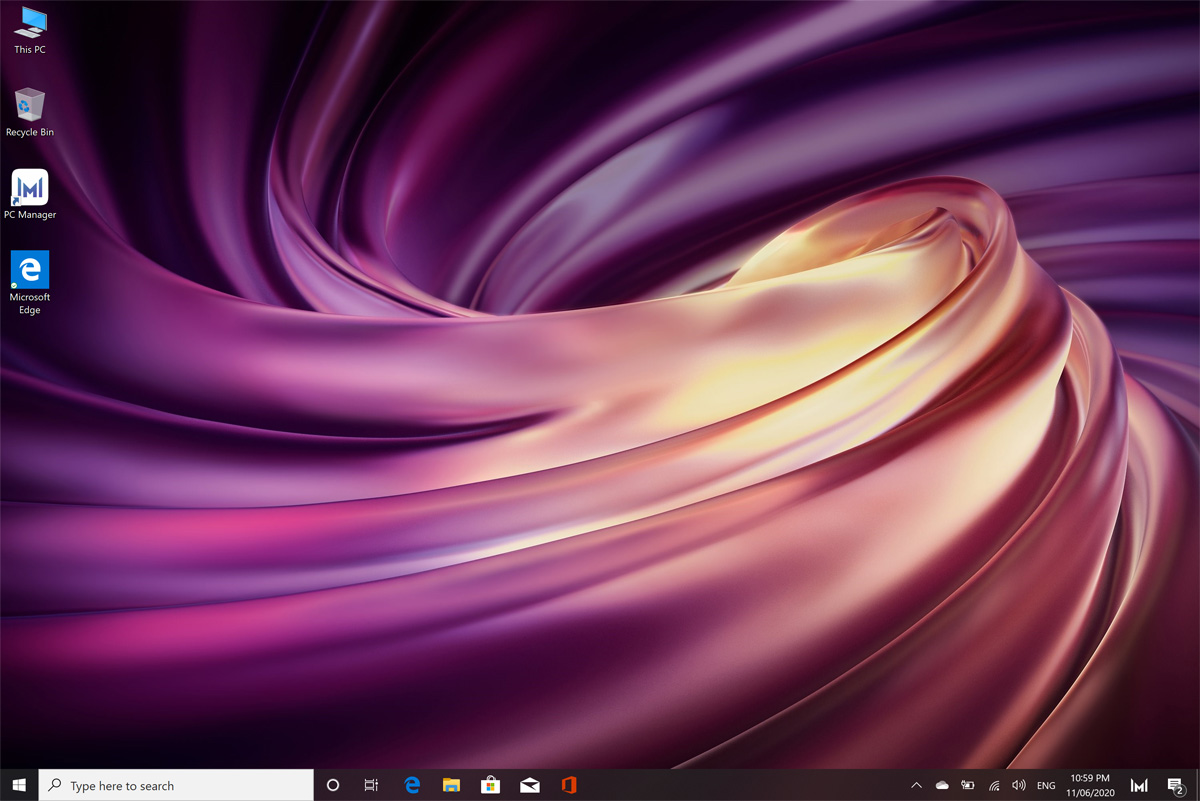Launch Office from the taskbar
This screenshot has width=1200, height=801.
coord(569,785)
